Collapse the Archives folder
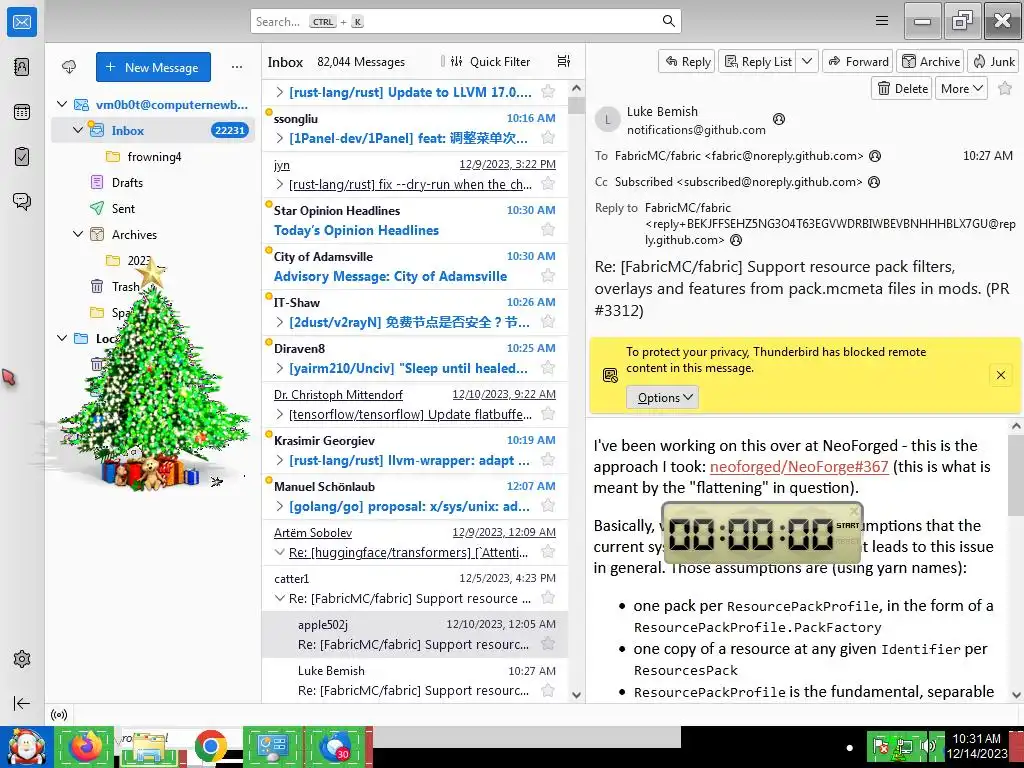 (78, 234)
